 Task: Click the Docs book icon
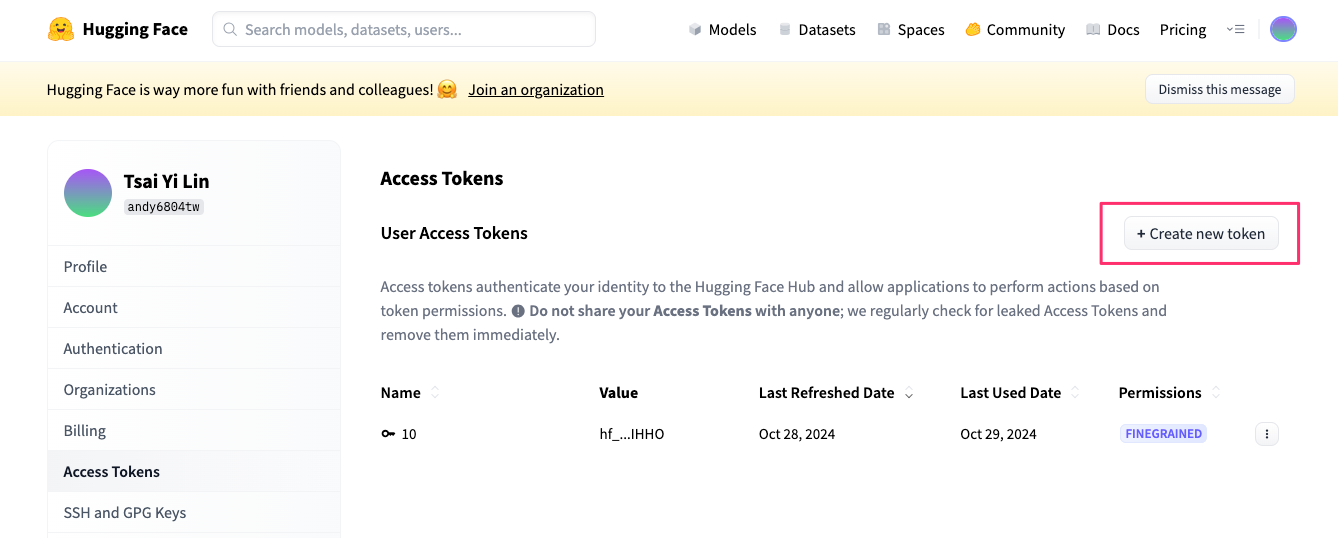pos(1093,30)
